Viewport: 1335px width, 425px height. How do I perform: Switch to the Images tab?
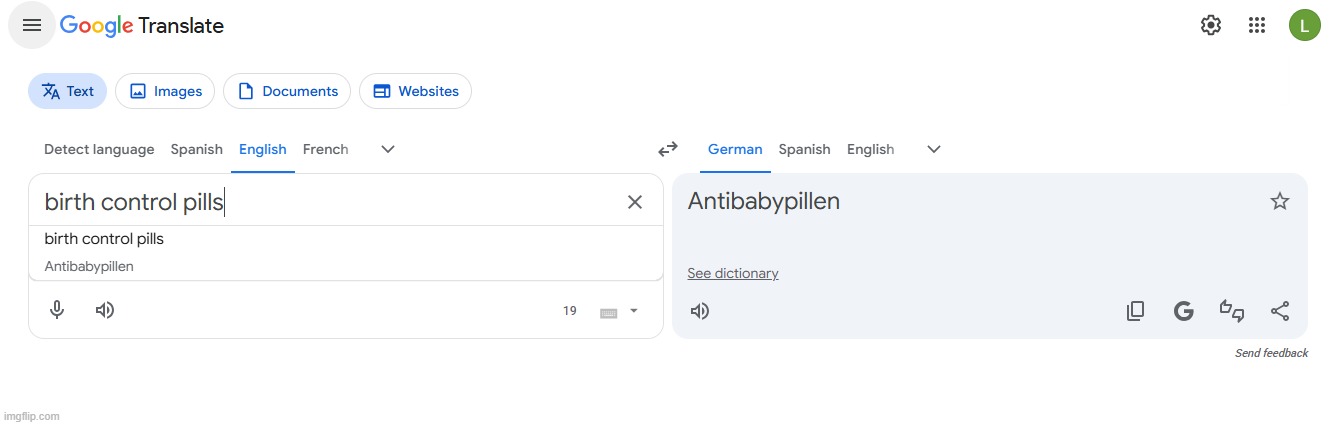pyautogui.click(x=165, y=91)
